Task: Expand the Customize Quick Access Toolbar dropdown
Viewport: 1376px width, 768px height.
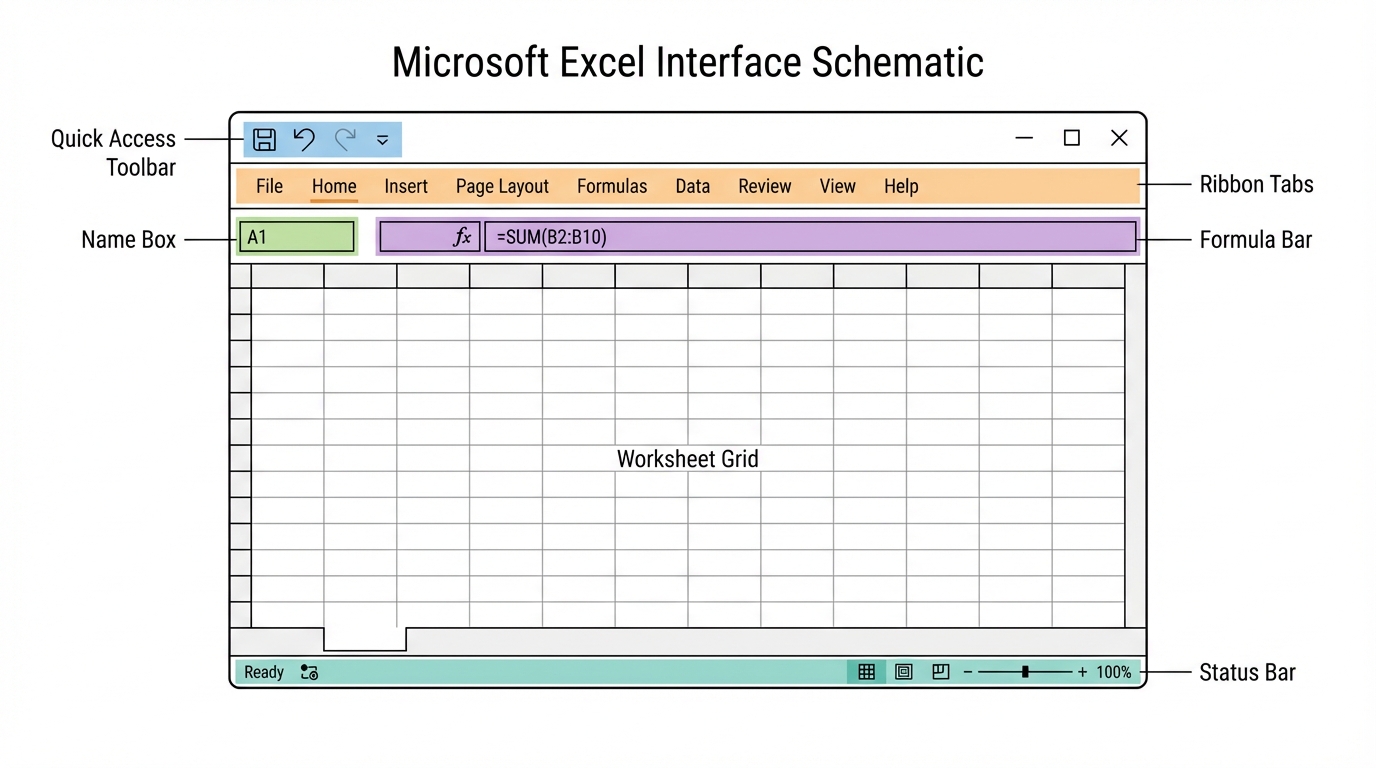Action: coord(382,140)
